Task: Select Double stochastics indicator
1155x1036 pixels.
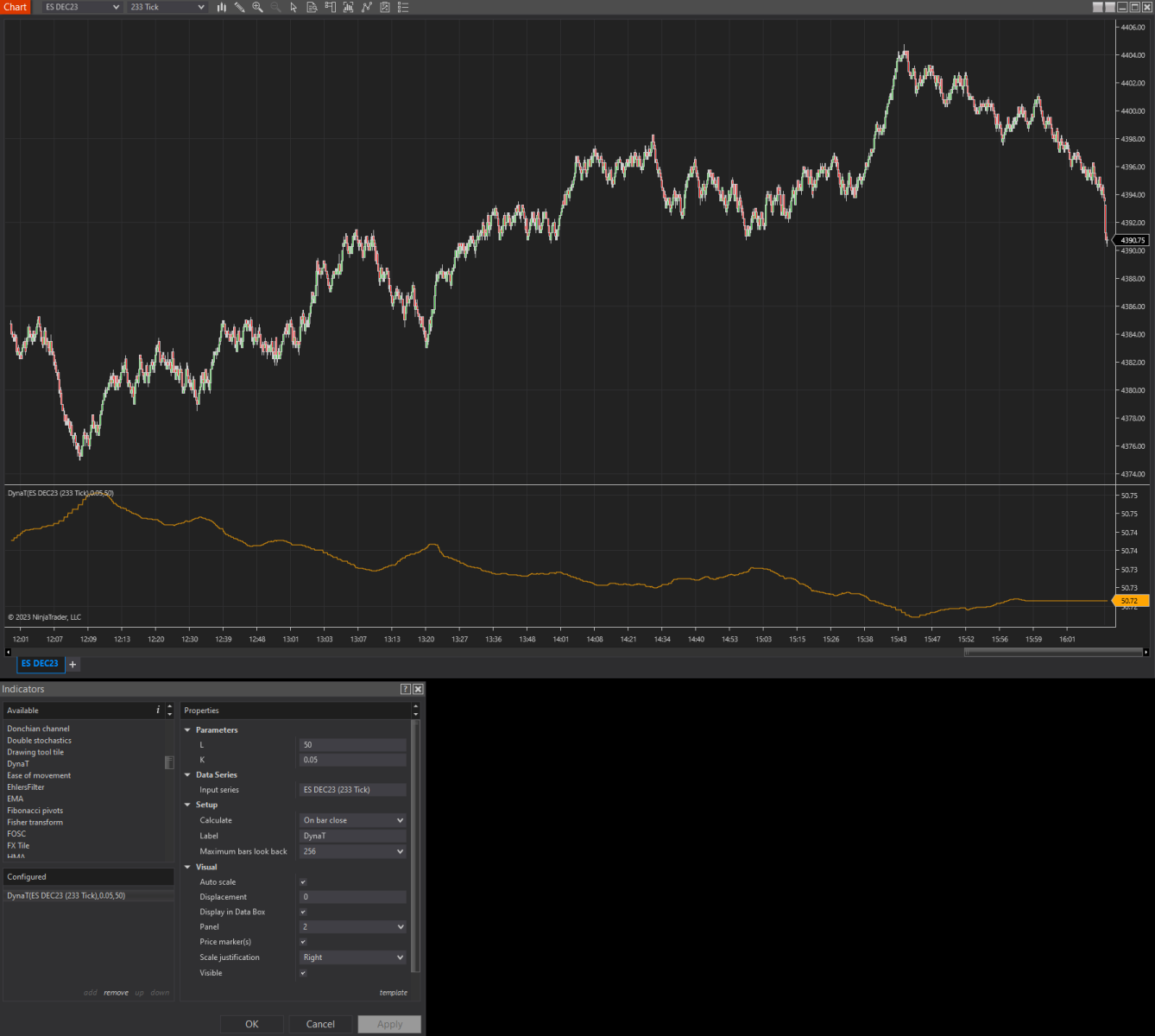Action: click(x=40, y=741)
